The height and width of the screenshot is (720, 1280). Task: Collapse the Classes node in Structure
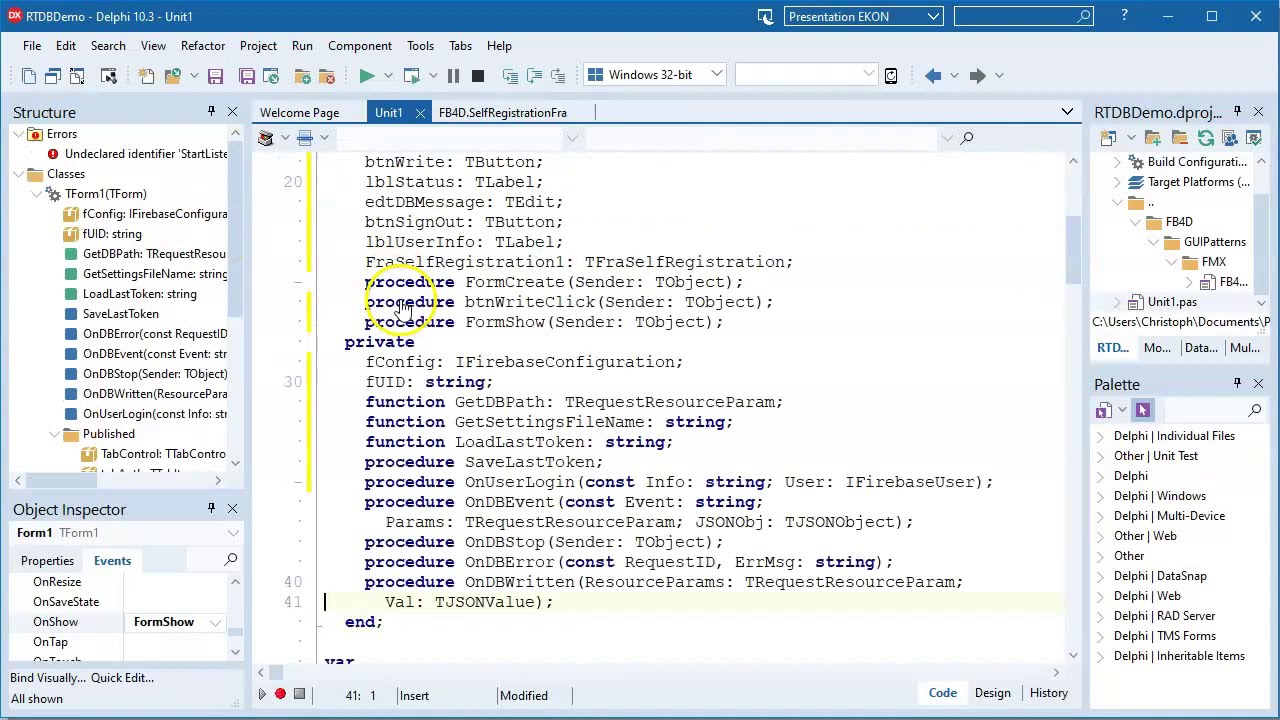pyautogui.click(x=19, y=174)
